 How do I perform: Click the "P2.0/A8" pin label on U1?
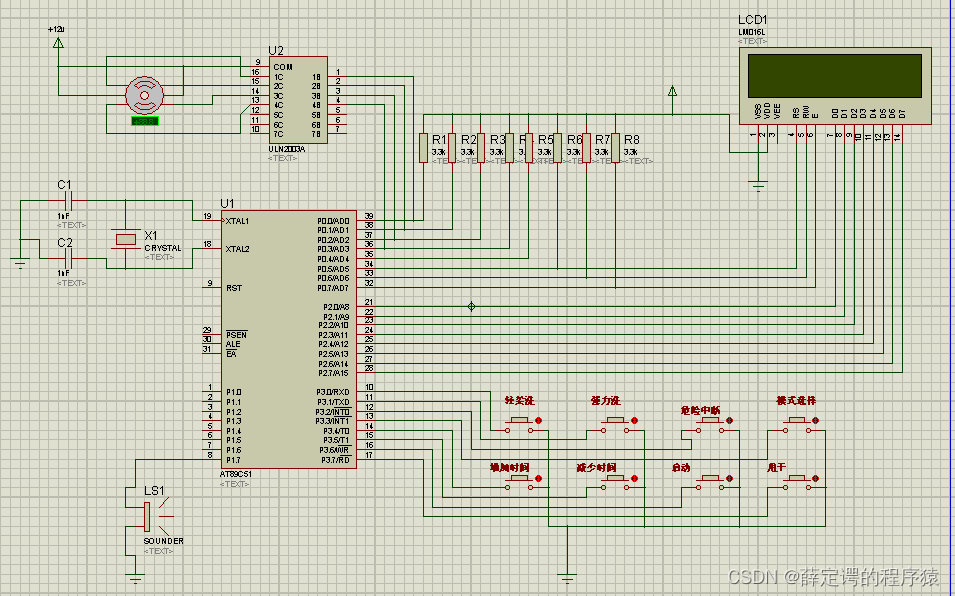click(x=334, y=307)
